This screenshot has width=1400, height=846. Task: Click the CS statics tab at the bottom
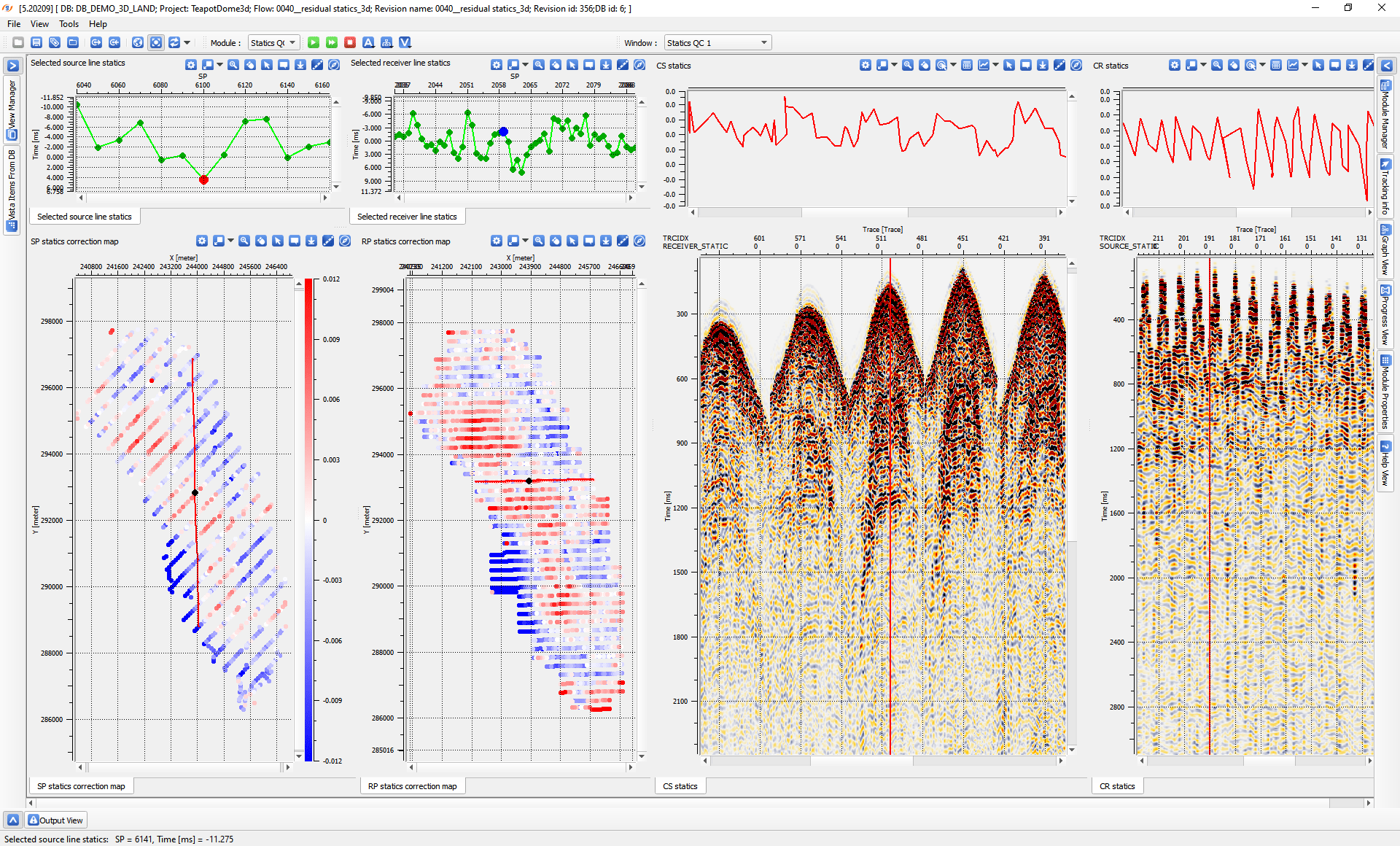[x=680, y=786]
